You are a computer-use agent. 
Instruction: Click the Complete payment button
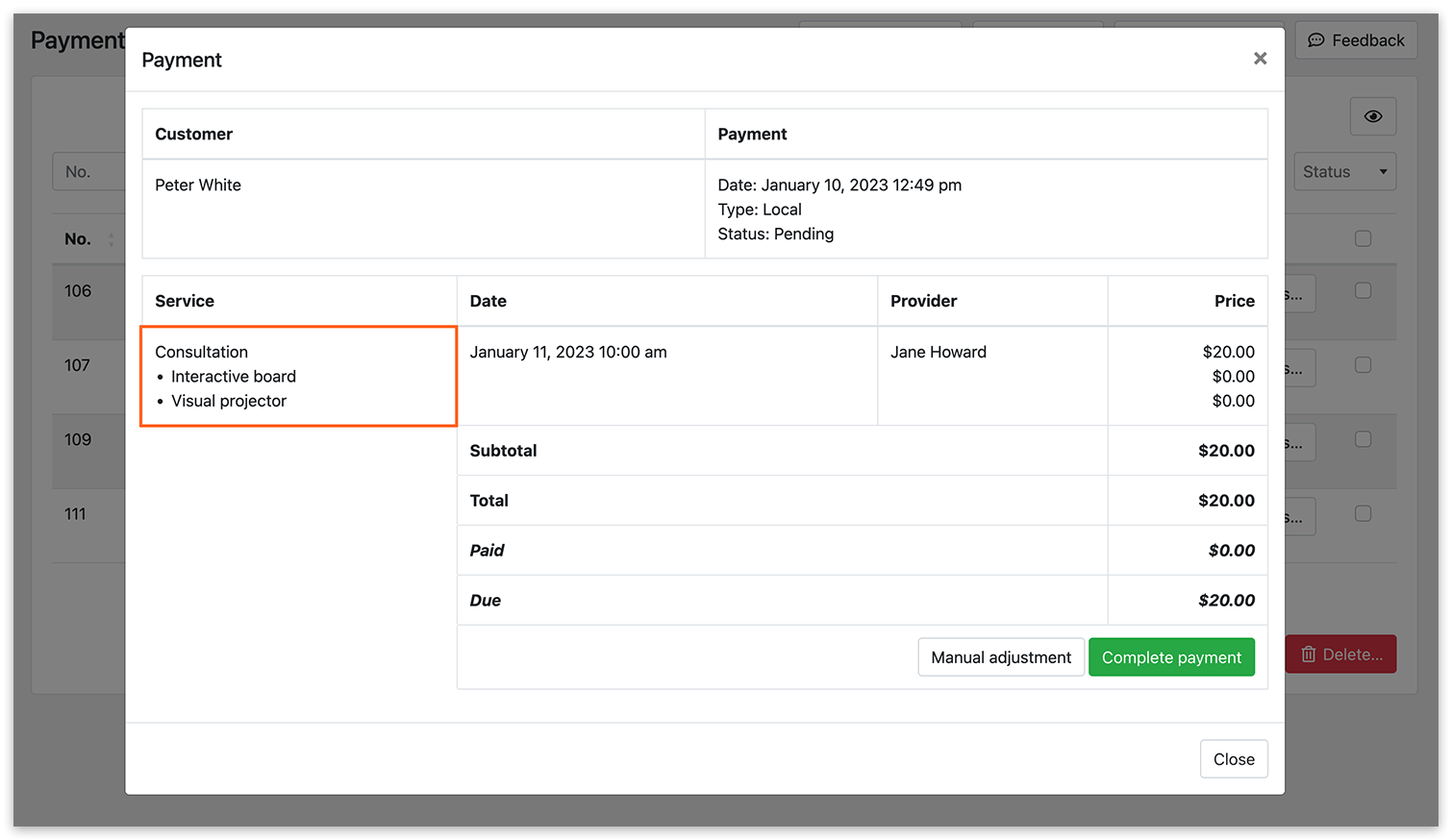tap(1171, 657)
